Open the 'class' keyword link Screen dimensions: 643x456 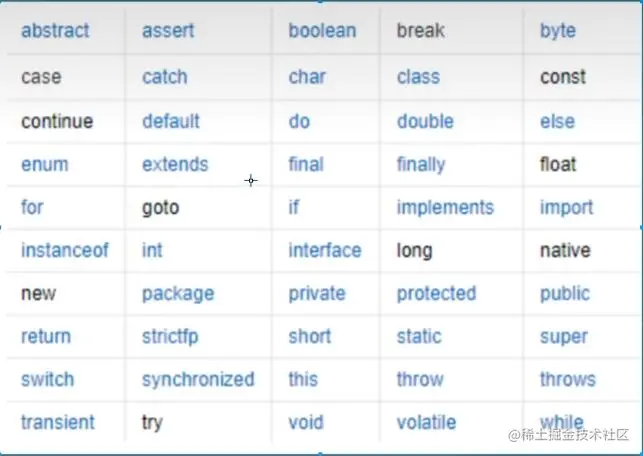pos(418,77)
